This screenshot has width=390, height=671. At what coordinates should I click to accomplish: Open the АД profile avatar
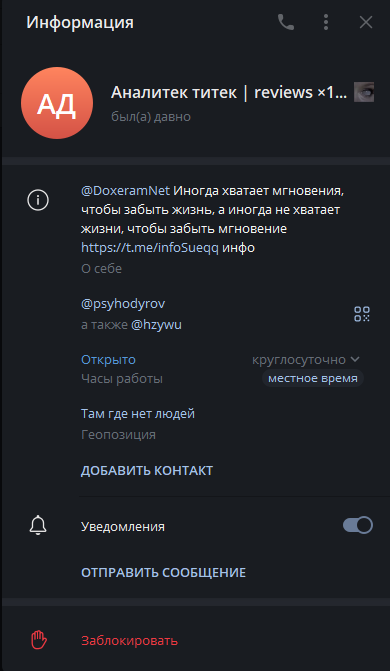(x=57, y=103)
